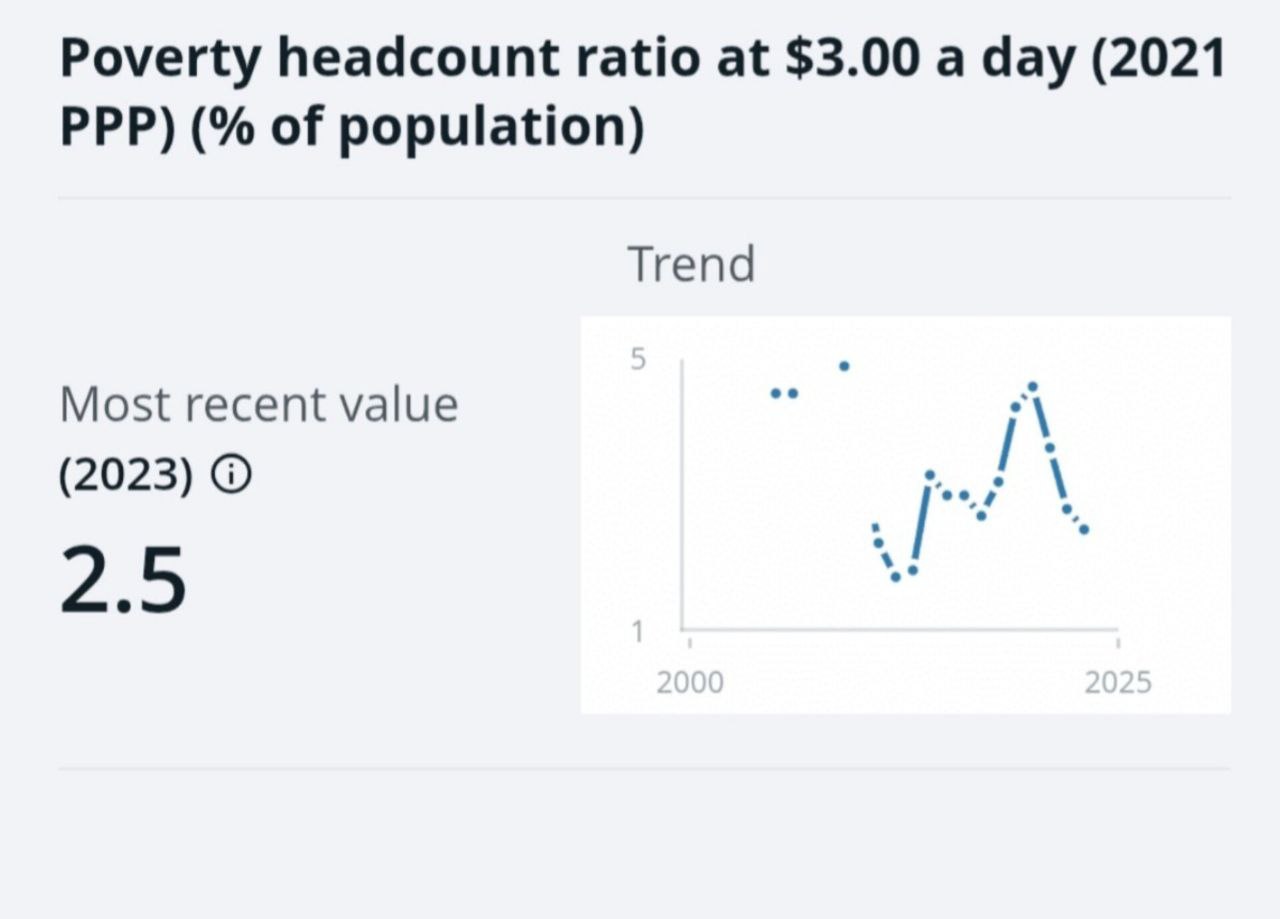Select the (2023) year text

coord(126,476)
